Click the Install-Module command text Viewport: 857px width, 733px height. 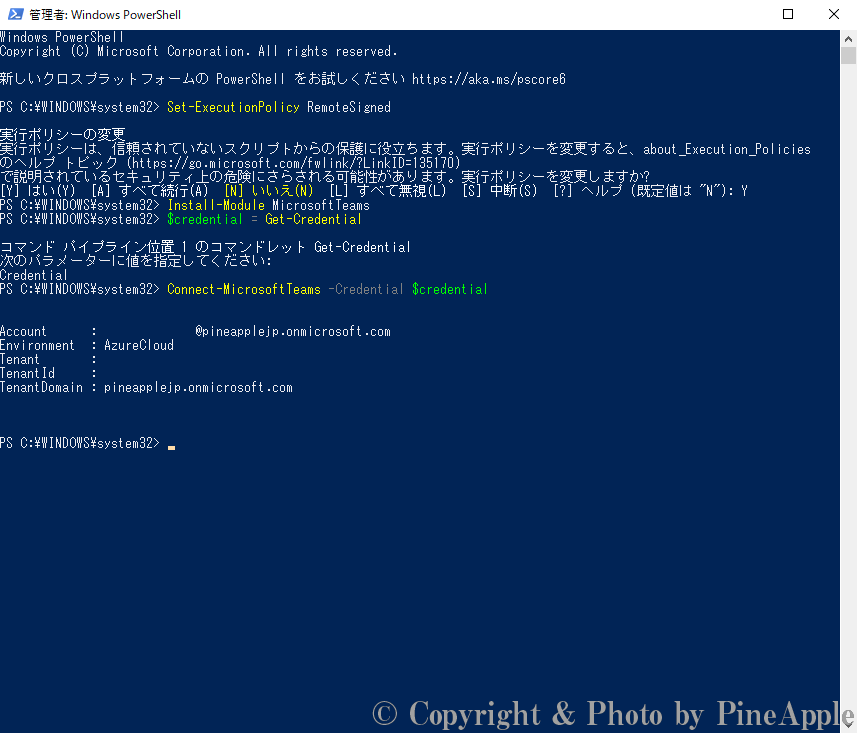click(x=216, y=205)
